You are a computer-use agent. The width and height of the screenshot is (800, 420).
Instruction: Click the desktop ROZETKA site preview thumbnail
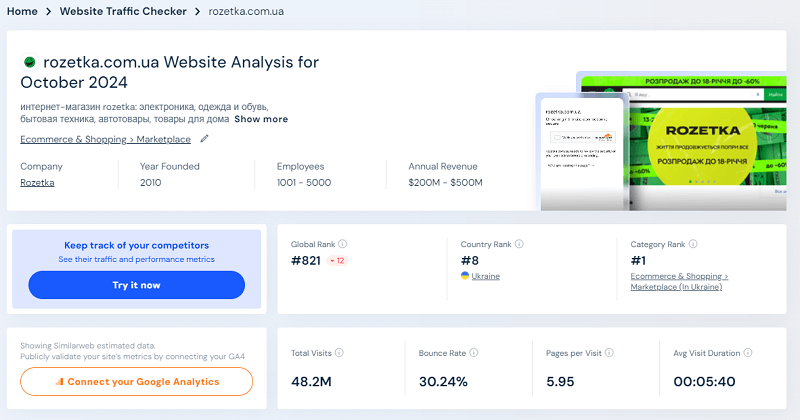click(x=707, y=140)
